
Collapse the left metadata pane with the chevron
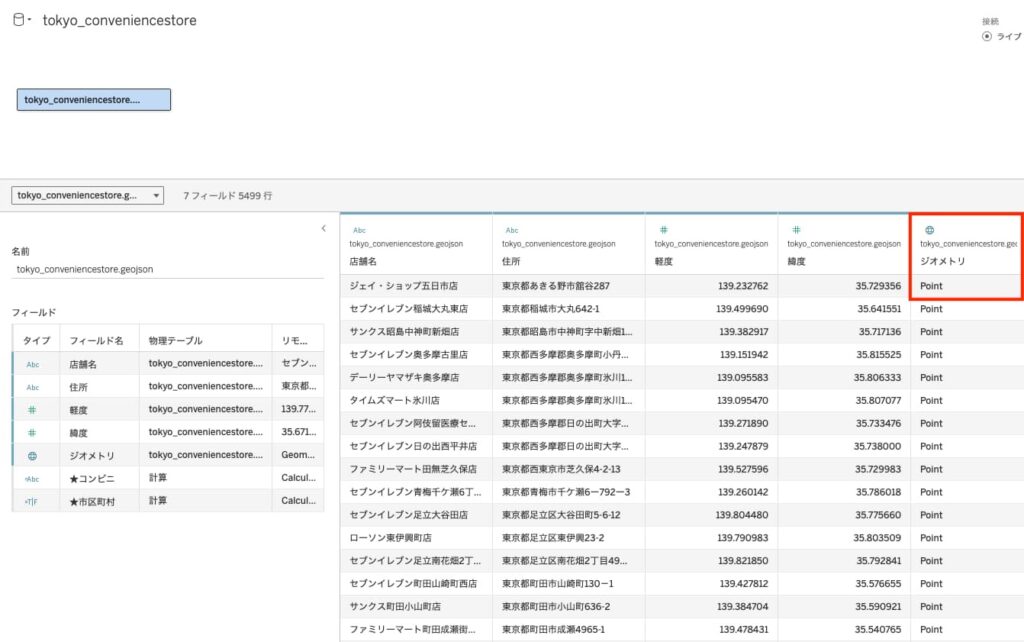323,229
